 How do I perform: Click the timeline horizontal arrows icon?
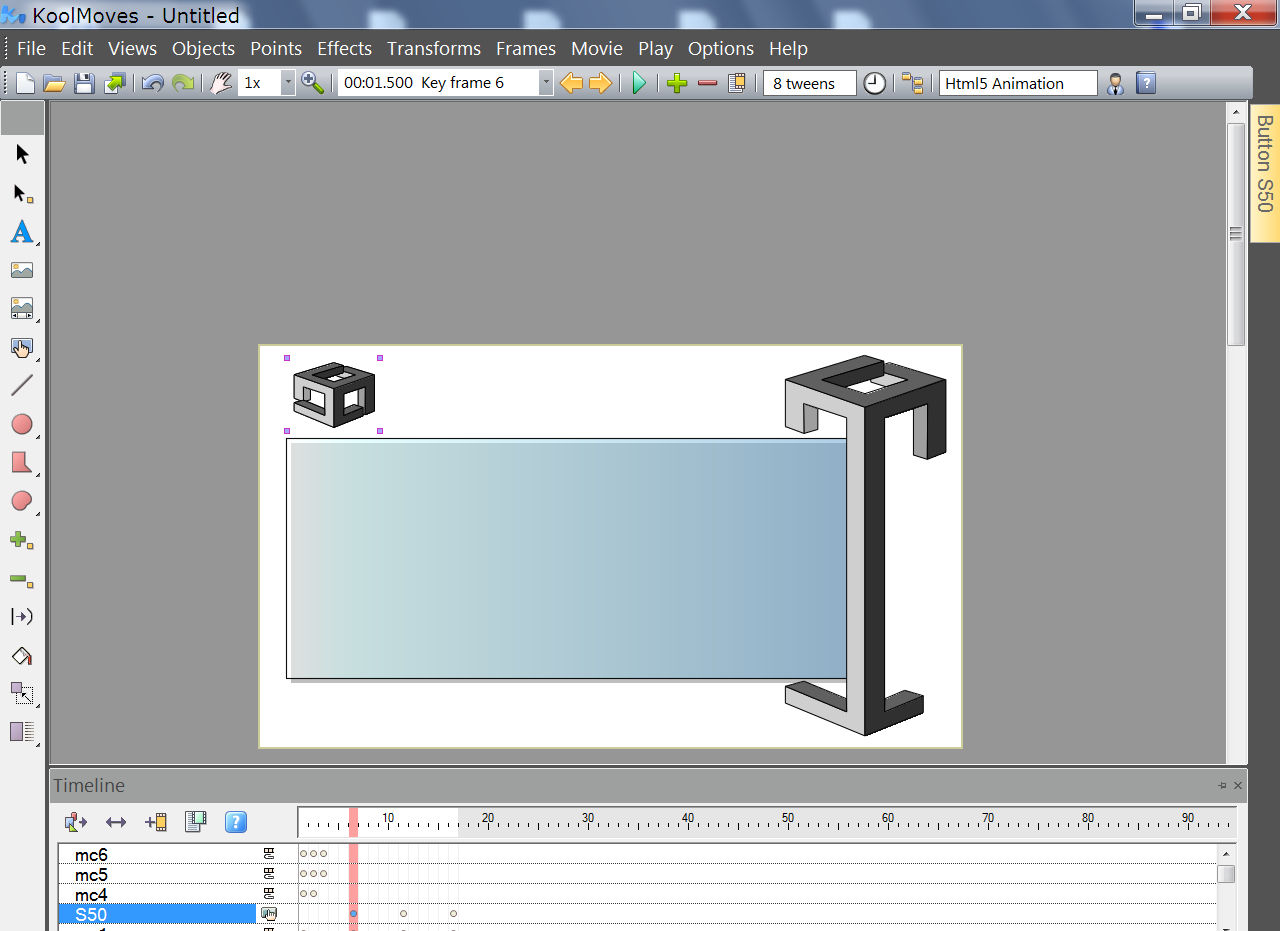(116, 822)
